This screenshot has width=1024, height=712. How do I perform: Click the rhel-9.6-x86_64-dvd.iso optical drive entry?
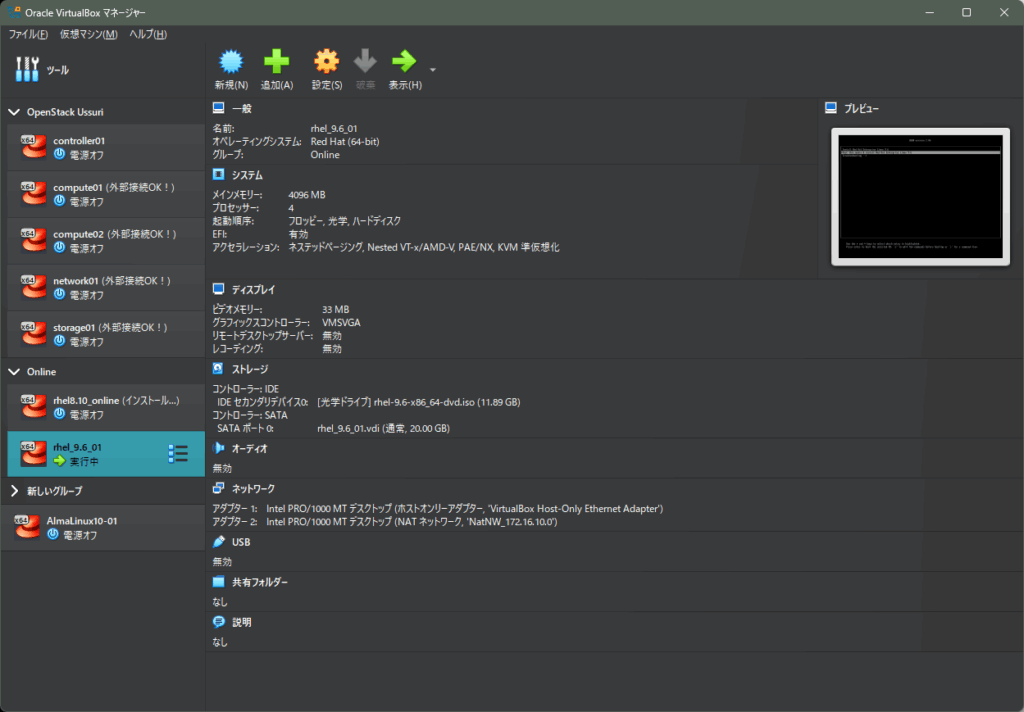pyautogui.click(x=419, y=402)
